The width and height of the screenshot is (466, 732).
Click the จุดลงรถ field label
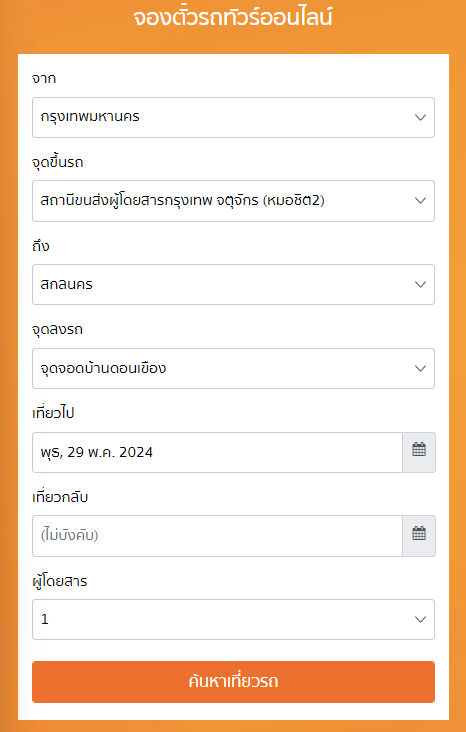pyautogui.click(x=57, y=330)
